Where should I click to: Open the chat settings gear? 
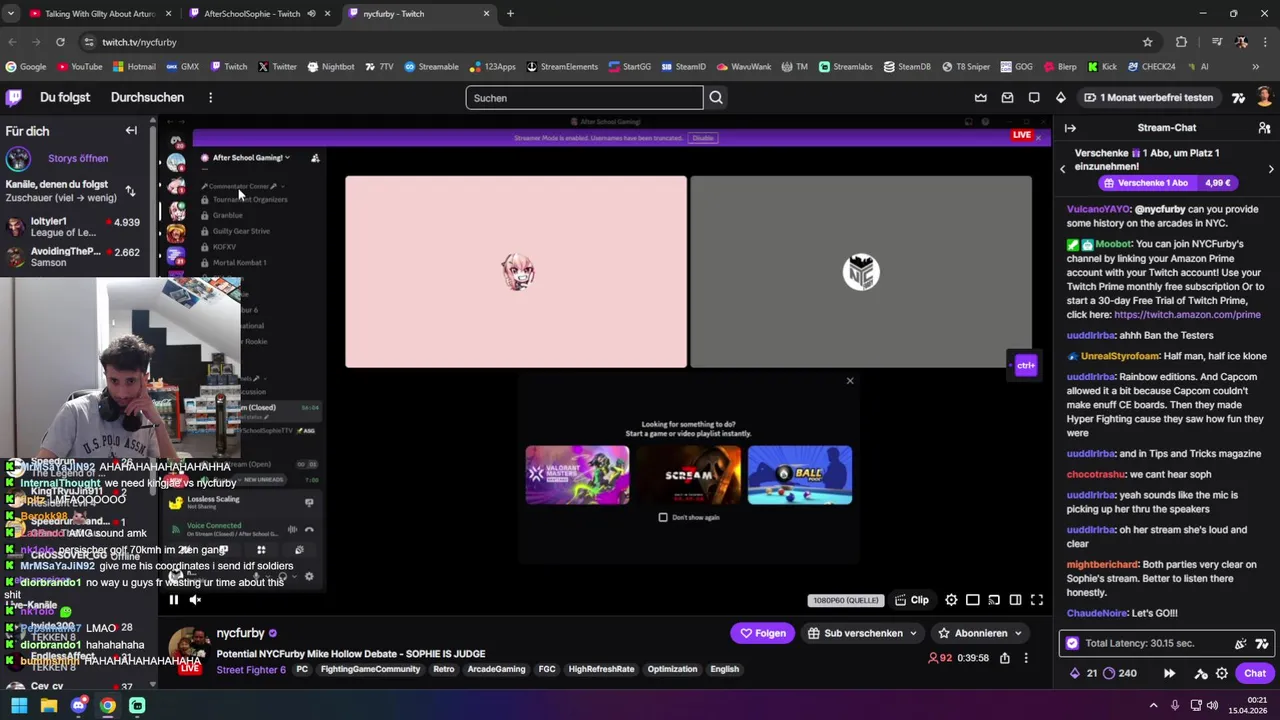coord(1222,673)
